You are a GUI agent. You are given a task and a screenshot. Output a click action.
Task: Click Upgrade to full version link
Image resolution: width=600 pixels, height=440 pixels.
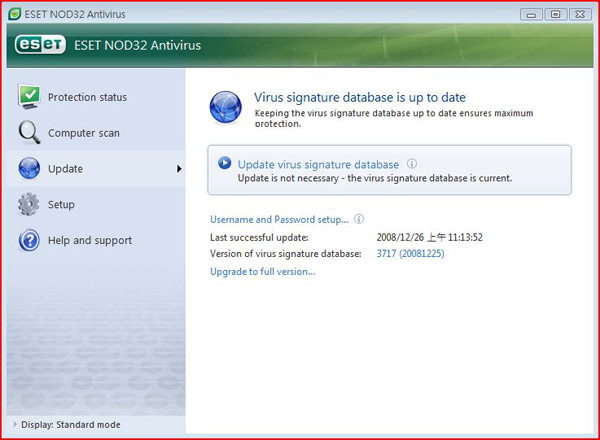pyautogui.click(x=262, y=272)
